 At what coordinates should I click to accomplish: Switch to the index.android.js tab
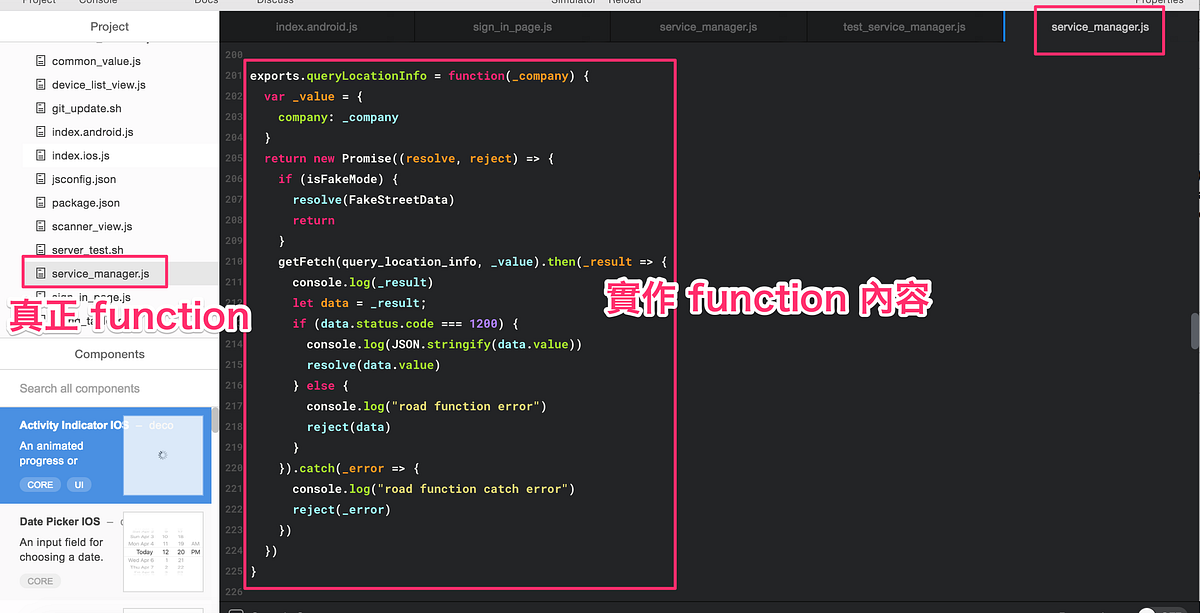(x=316, y=26)
